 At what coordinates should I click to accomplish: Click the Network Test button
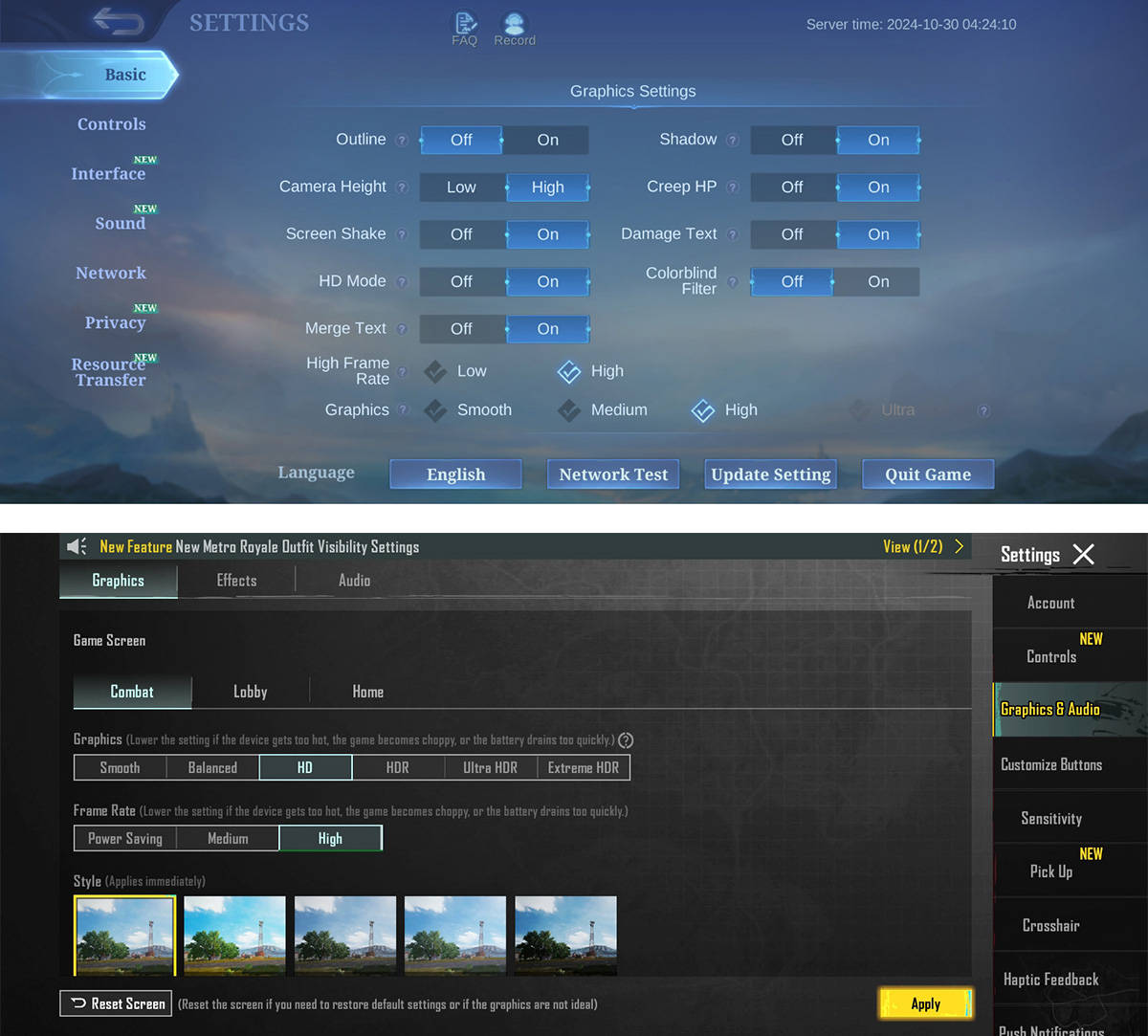(x=613, y=474)
